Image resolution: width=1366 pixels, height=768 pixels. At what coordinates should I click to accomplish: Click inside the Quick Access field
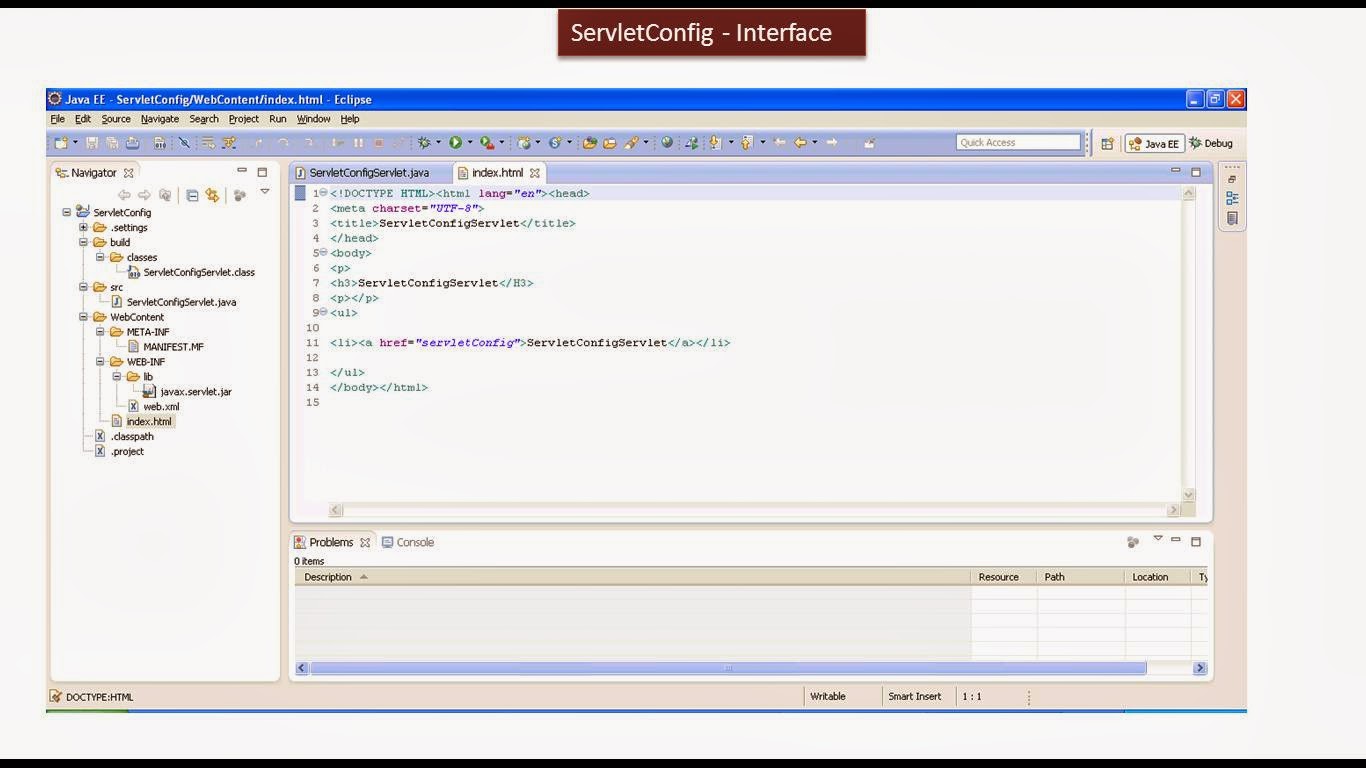point(1018,141)
